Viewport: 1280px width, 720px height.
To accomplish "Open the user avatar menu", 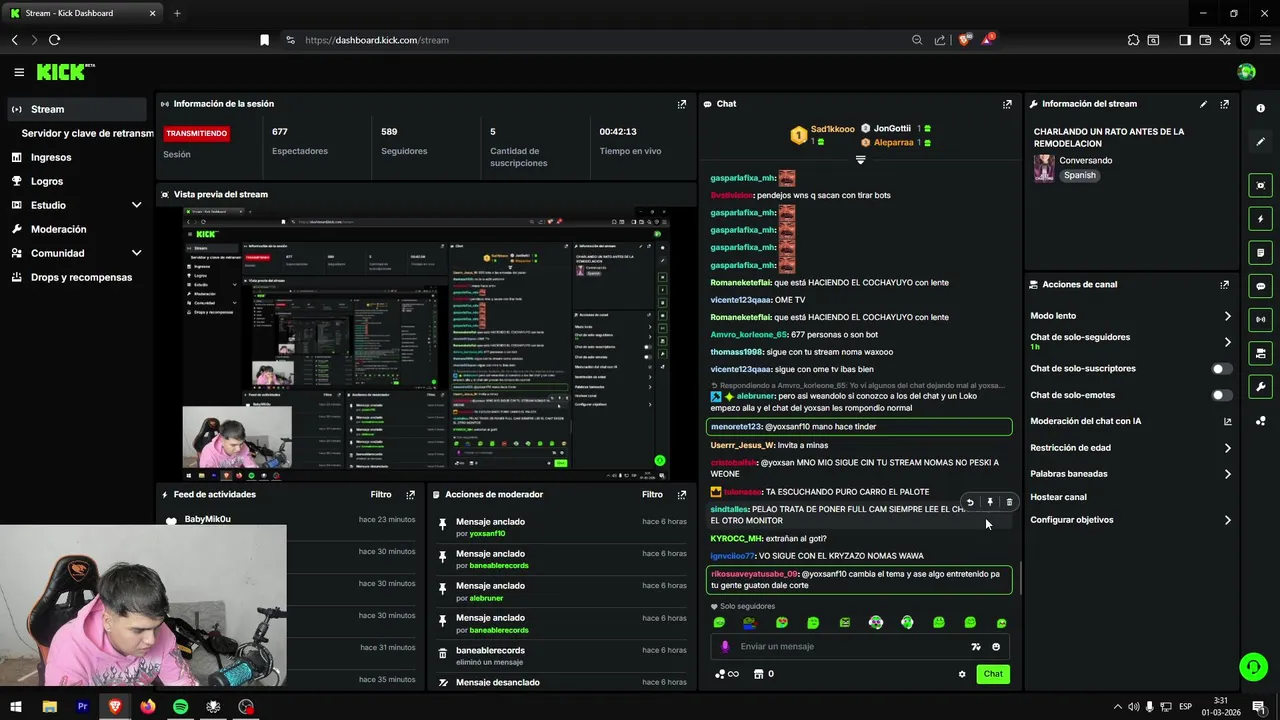I will 1246,72.
